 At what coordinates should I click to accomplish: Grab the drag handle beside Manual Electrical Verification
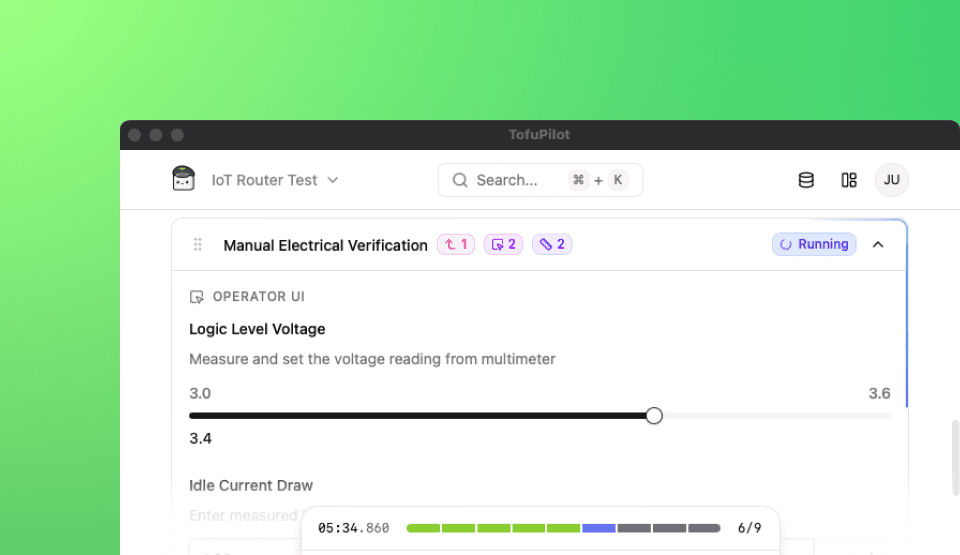[198, 244]
